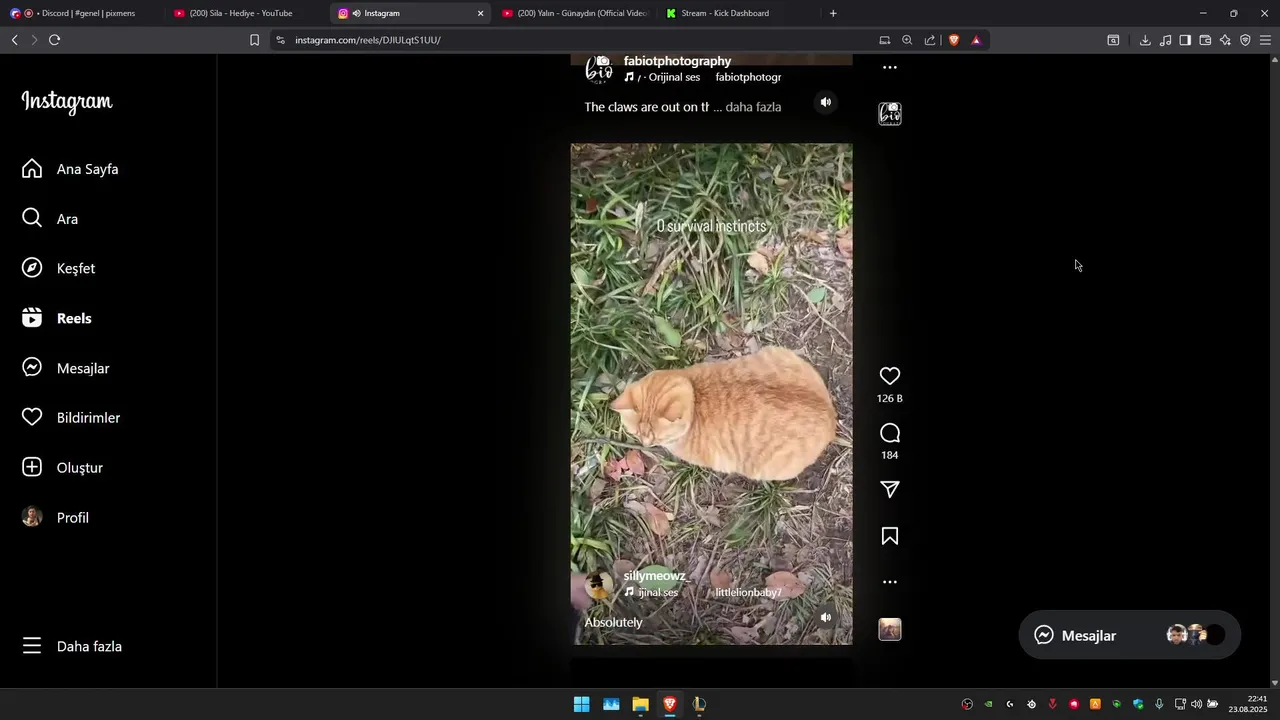Open more options on the cat reel
Viewport: 1280px width, 720px height.
tap(889, 582)
